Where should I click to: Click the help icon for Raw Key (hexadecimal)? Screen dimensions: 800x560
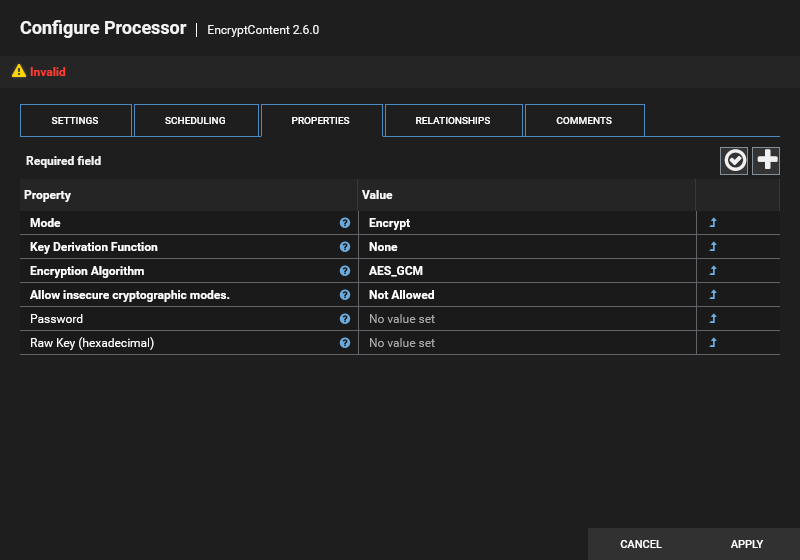[x=345, y=343]
